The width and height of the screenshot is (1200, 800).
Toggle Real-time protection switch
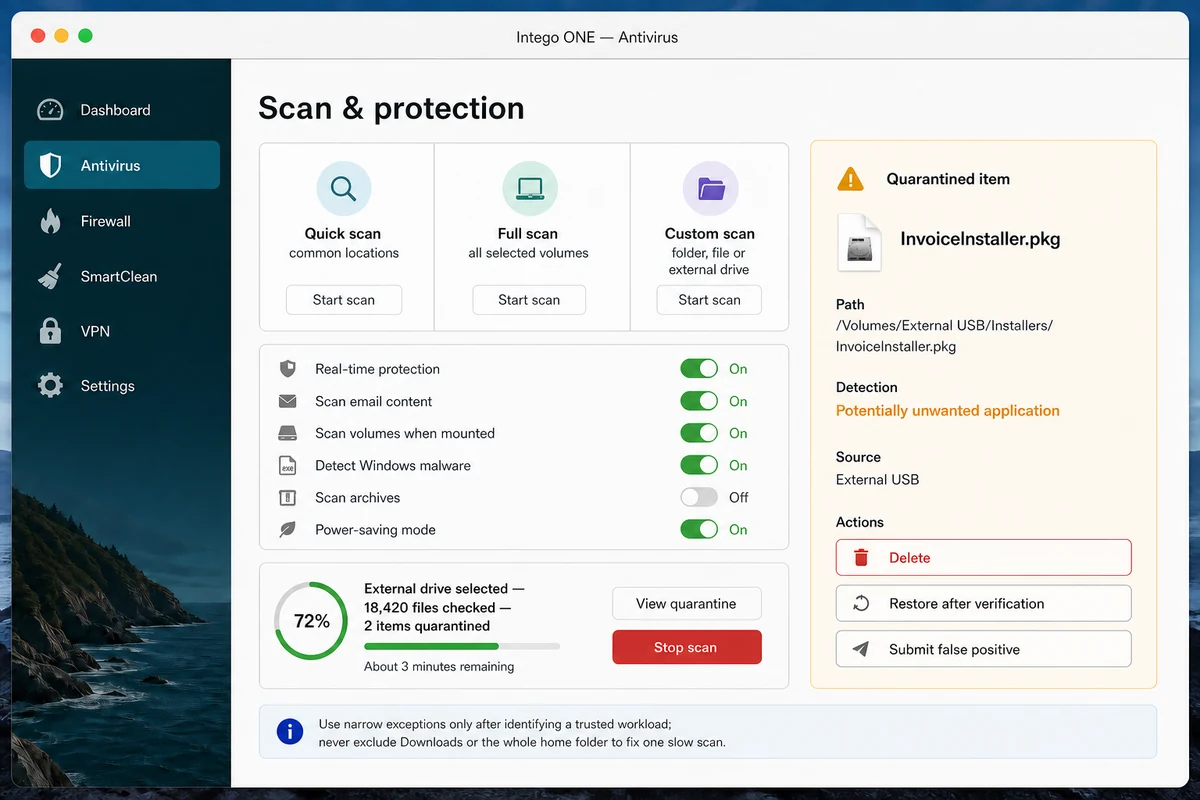click(699, 369)
